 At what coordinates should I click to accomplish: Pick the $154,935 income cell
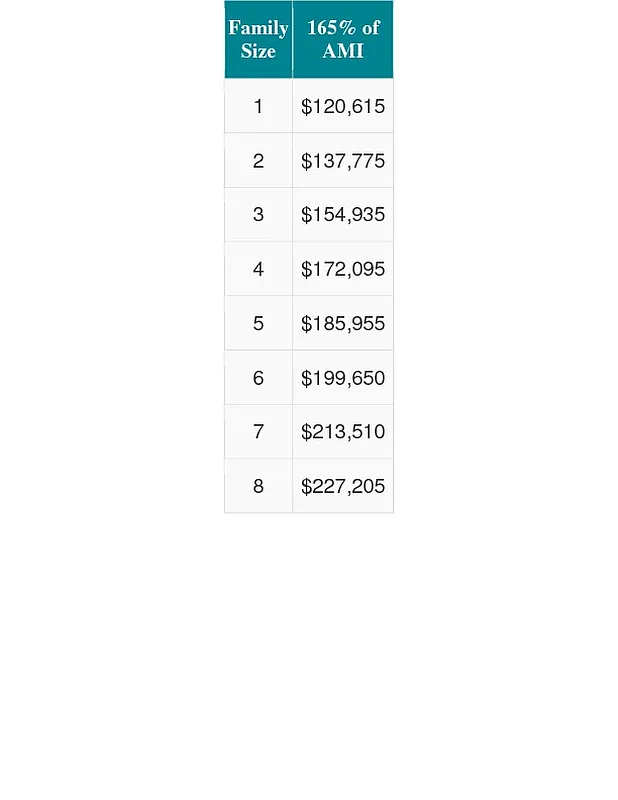(343, 214)
